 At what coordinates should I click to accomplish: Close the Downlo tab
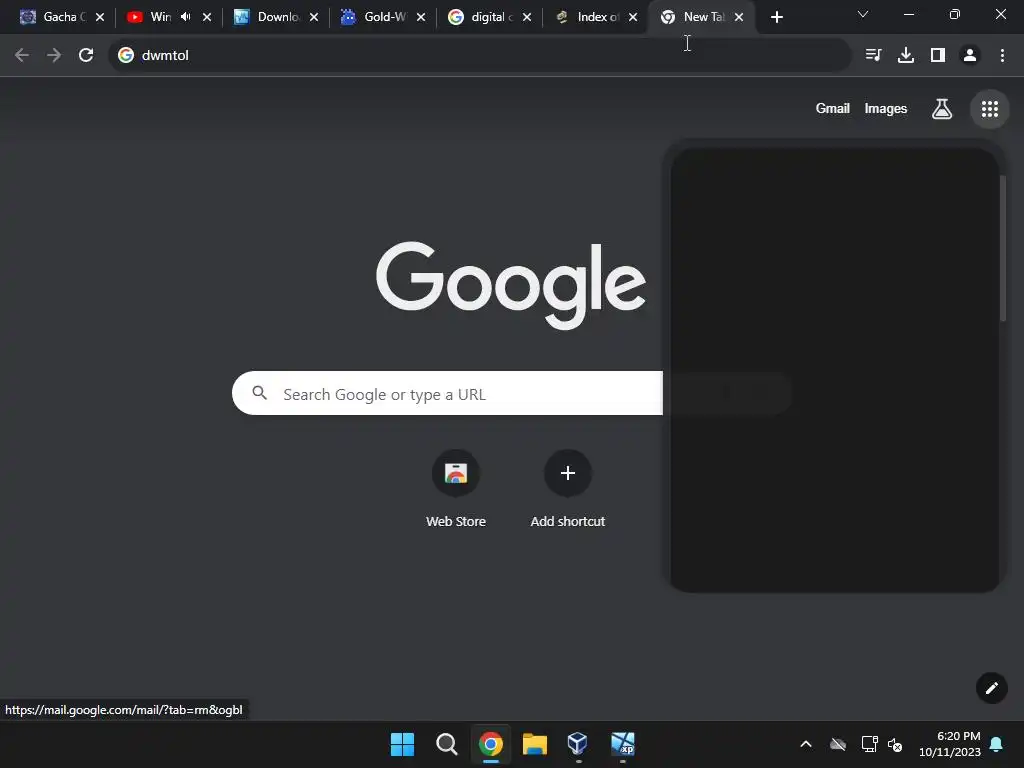pyautogui.click(x=314, y=18)
